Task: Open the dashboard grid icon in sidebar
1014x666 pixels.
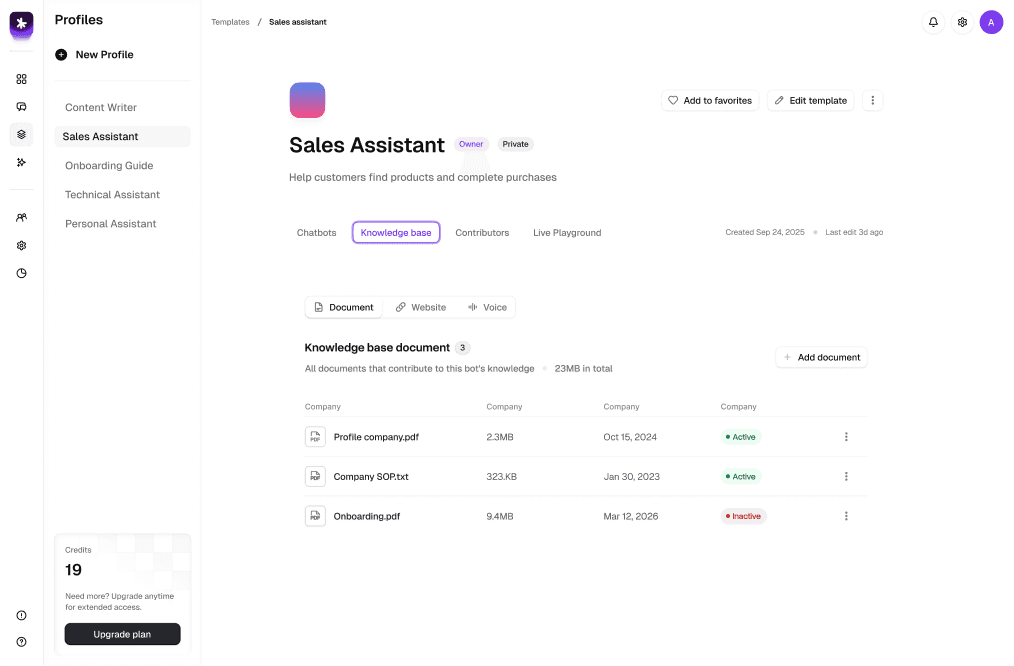Action: 21,79
